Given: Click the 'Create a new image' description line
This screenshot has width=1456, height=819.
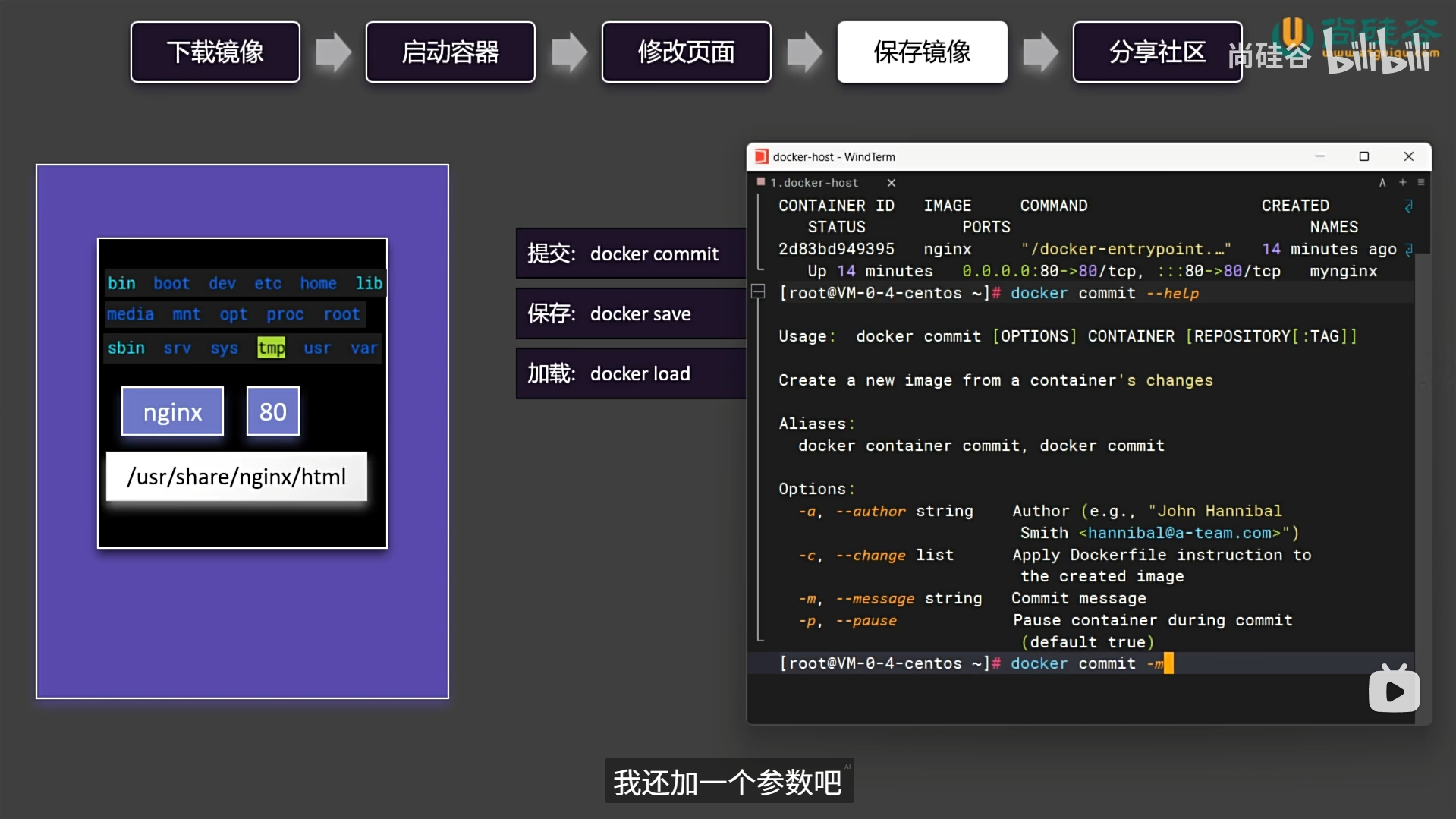Looking at the screenshot, I should (995, 380).
